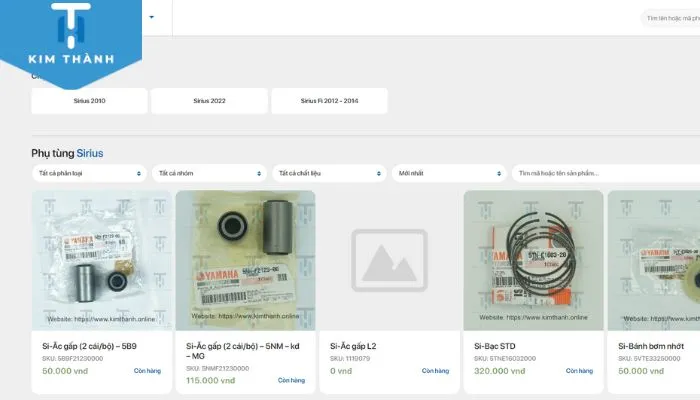Open the 'Tất cả chất liệu' filter
Viewport: 700px width, 400px height.
click(x=329, y=173)
